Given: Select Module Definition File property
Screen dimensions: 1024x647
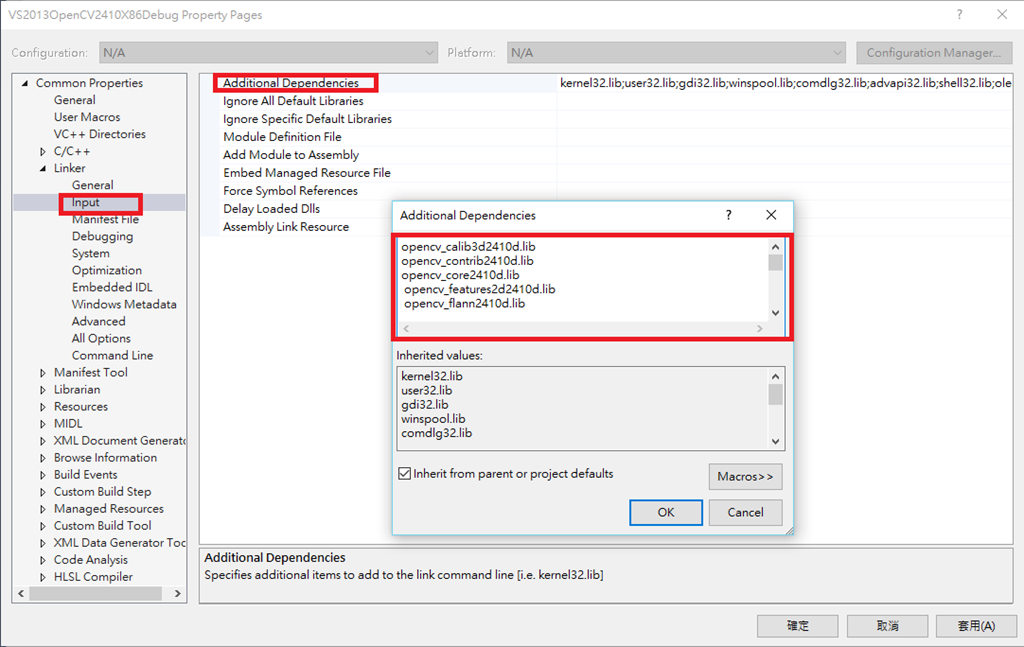Looking at the screenshot, I should 282,137.
